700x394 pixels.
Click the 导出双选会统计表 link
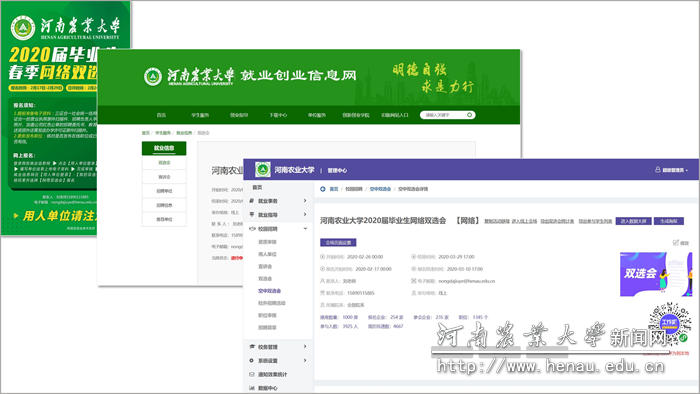click(557, 221)
